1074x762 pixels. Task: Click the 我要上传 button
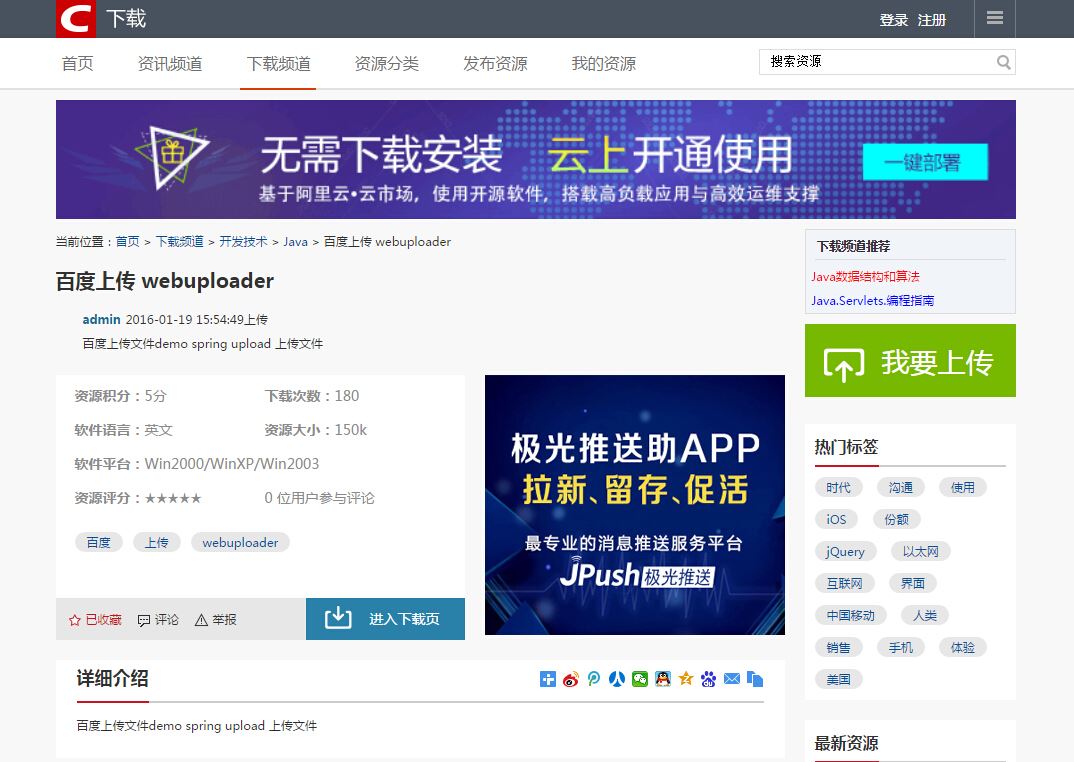(910, 360)
